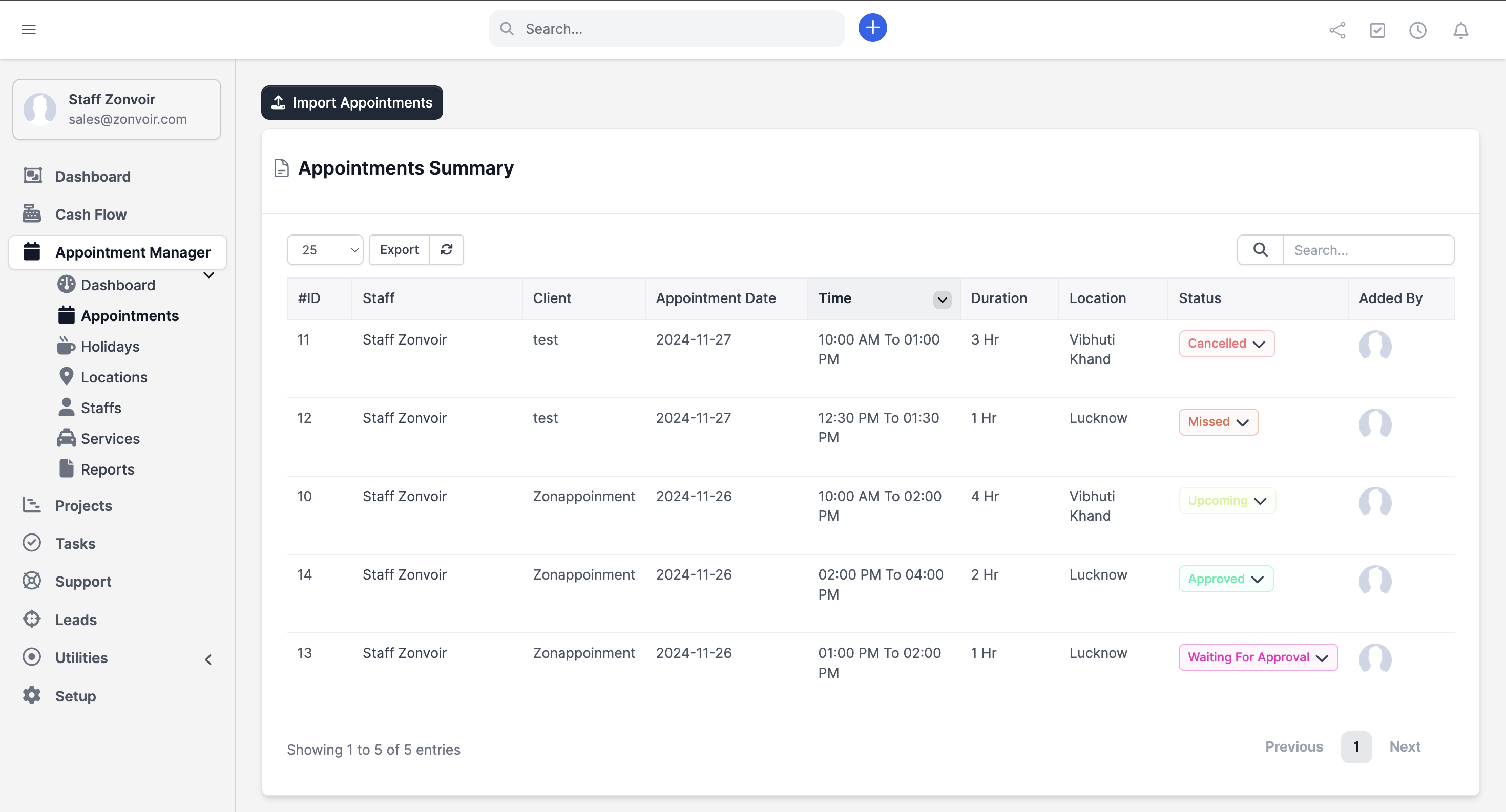Screen dimensions: 1506x812
Task: Expand the Utilities menu arrow
Action: (208, 659)
